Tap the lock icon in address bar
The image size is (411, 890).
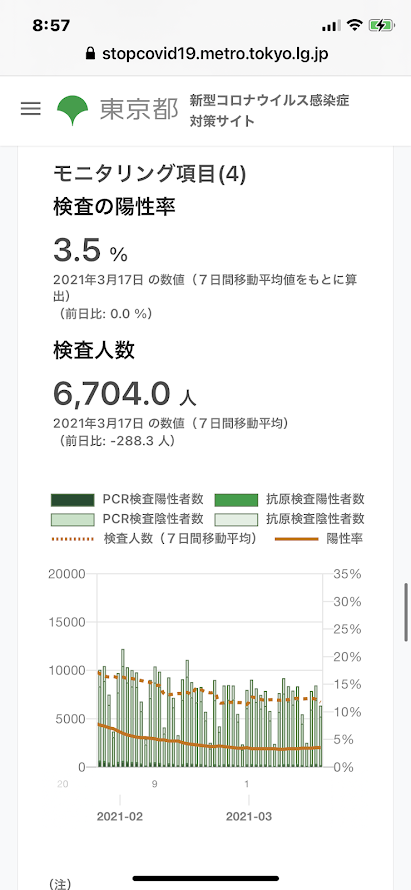(x=89, y=53)
